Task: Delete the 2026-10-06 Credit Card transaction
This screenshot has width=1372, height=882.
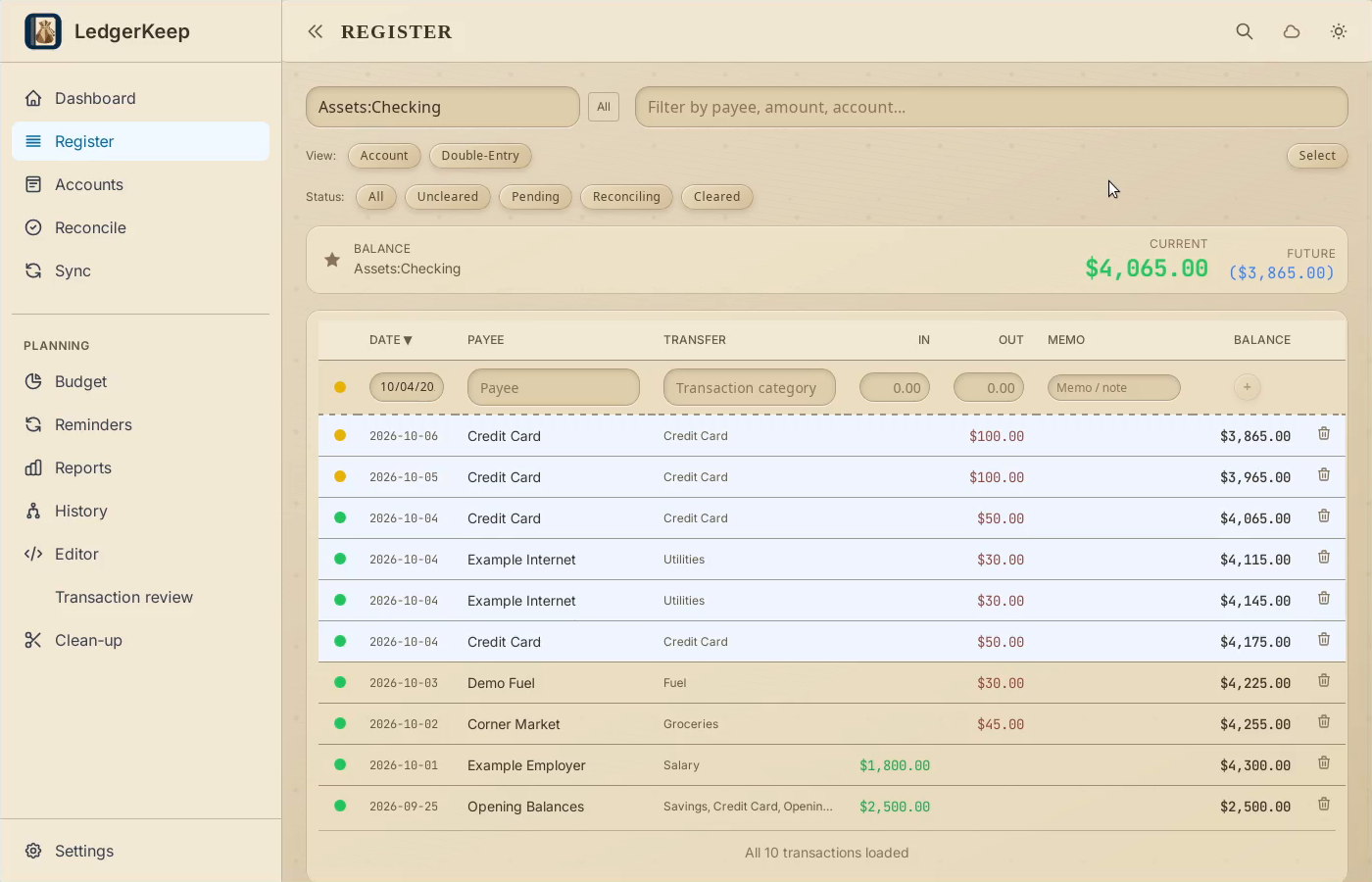Action: coord(1324,434)
